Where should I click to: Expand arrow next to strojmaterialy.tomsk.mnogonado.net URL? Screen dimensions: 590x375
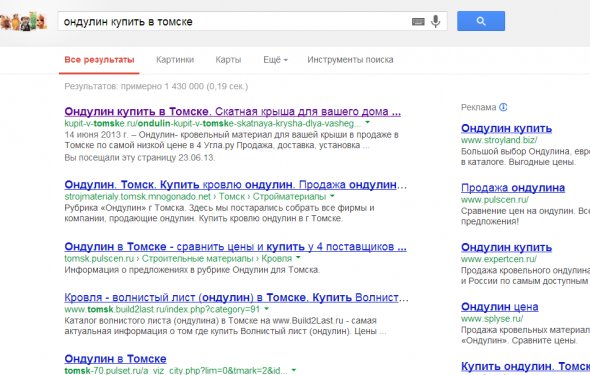click(332, 196)
